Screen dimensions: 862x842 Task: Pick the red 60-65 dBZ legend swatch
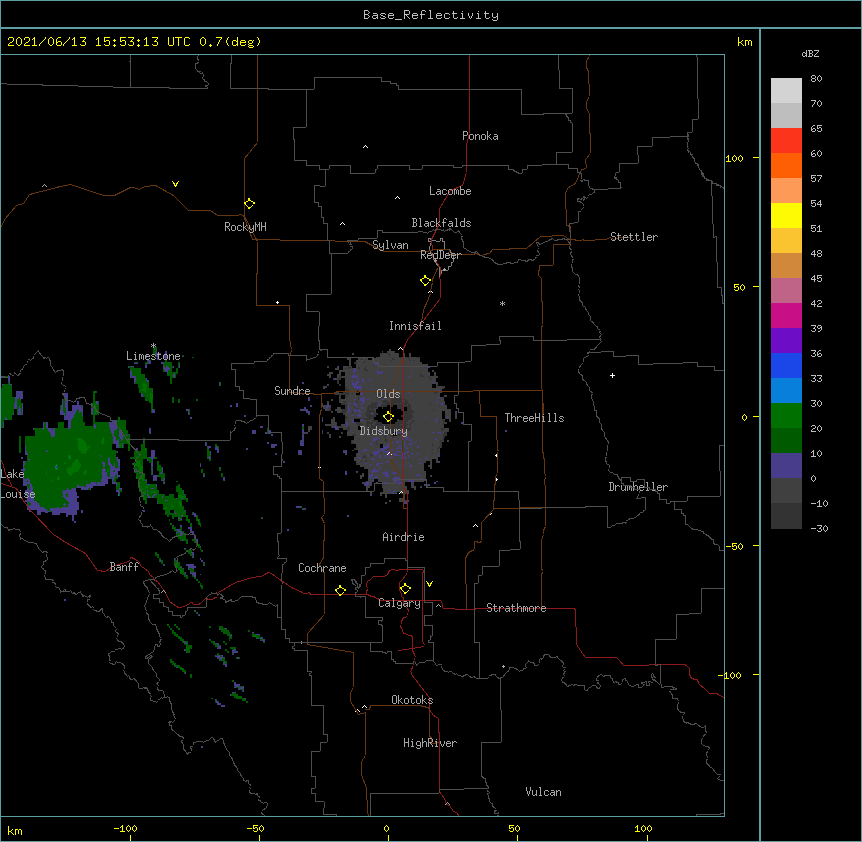click(786, 141)
